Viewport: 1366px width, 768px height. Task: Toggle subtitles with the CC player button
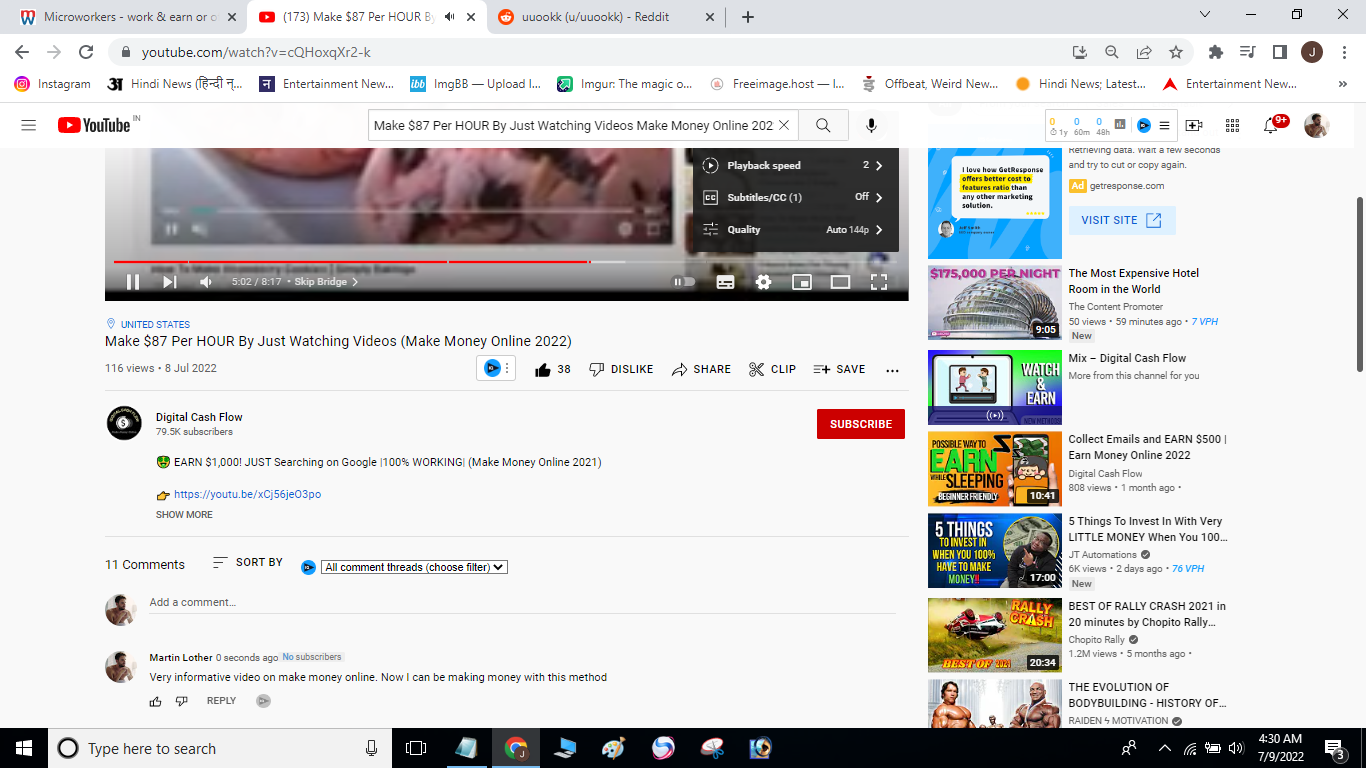click(x=725, y=282)
